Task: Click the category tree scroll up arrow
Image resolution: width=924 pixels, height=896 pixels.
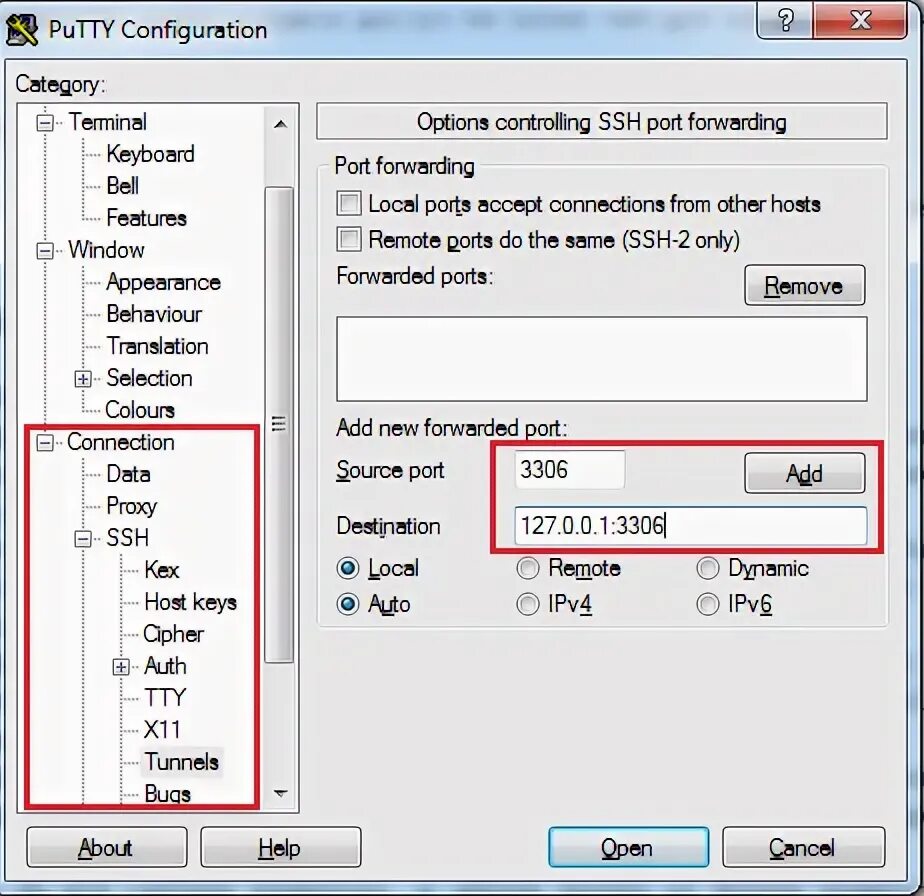Action: coord(280,124)
